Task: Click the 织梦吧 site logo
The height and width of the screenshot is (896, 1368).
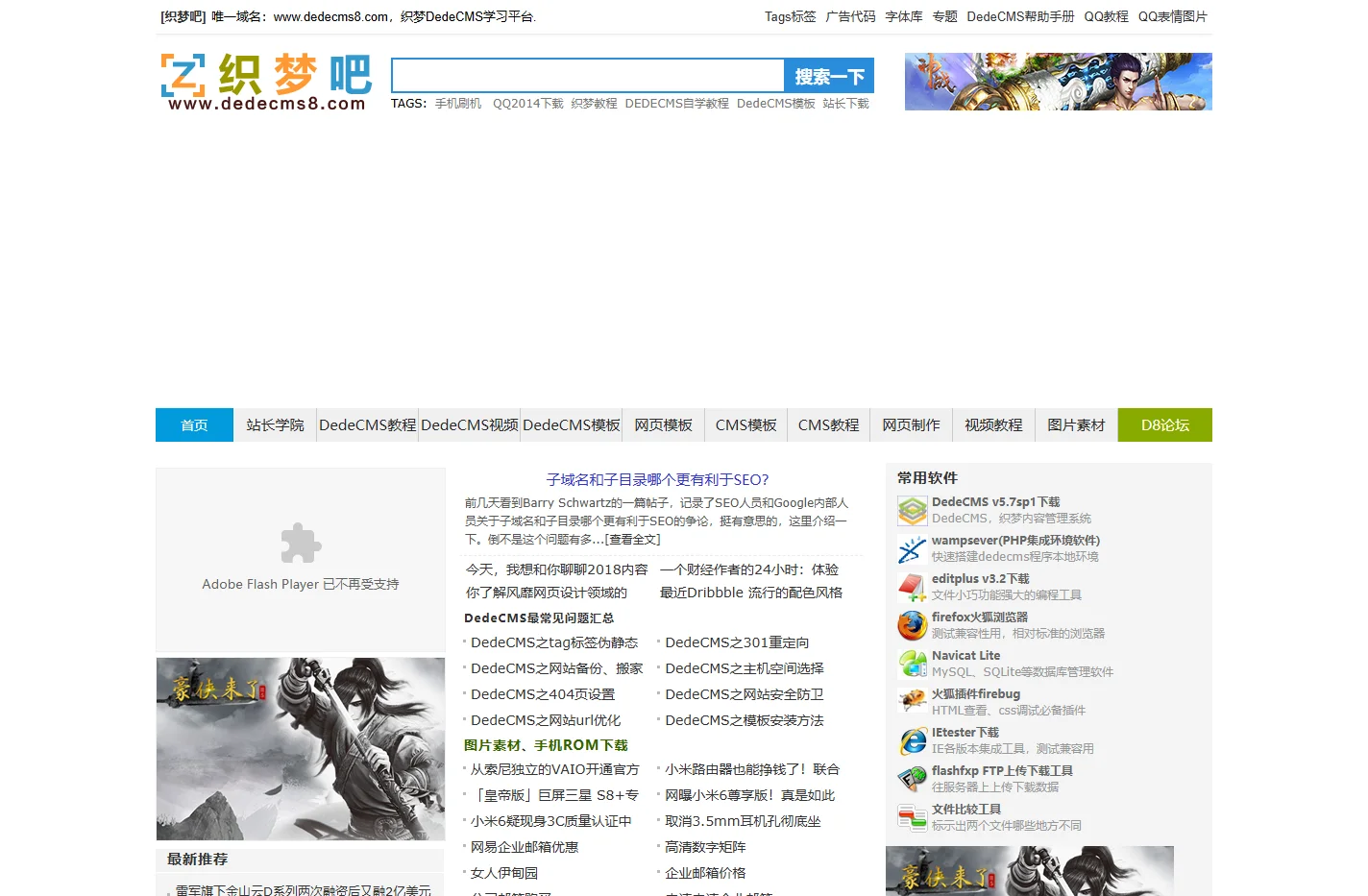Action: point(266,82)
